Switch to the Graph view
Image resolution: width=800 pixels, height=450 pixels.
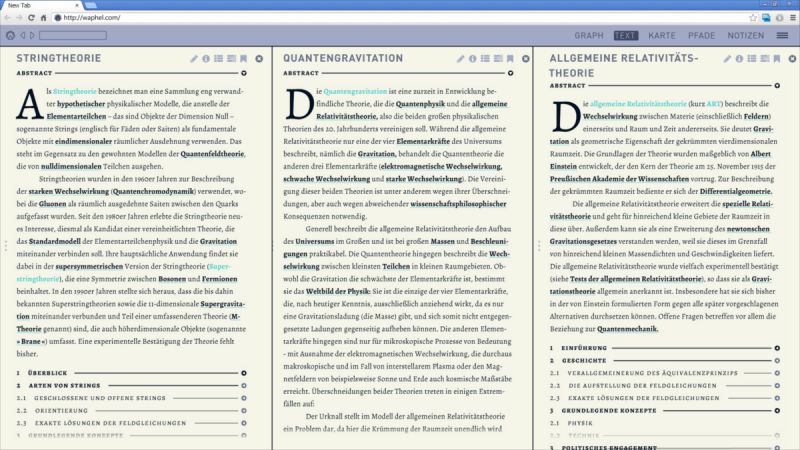click(589, 36)
